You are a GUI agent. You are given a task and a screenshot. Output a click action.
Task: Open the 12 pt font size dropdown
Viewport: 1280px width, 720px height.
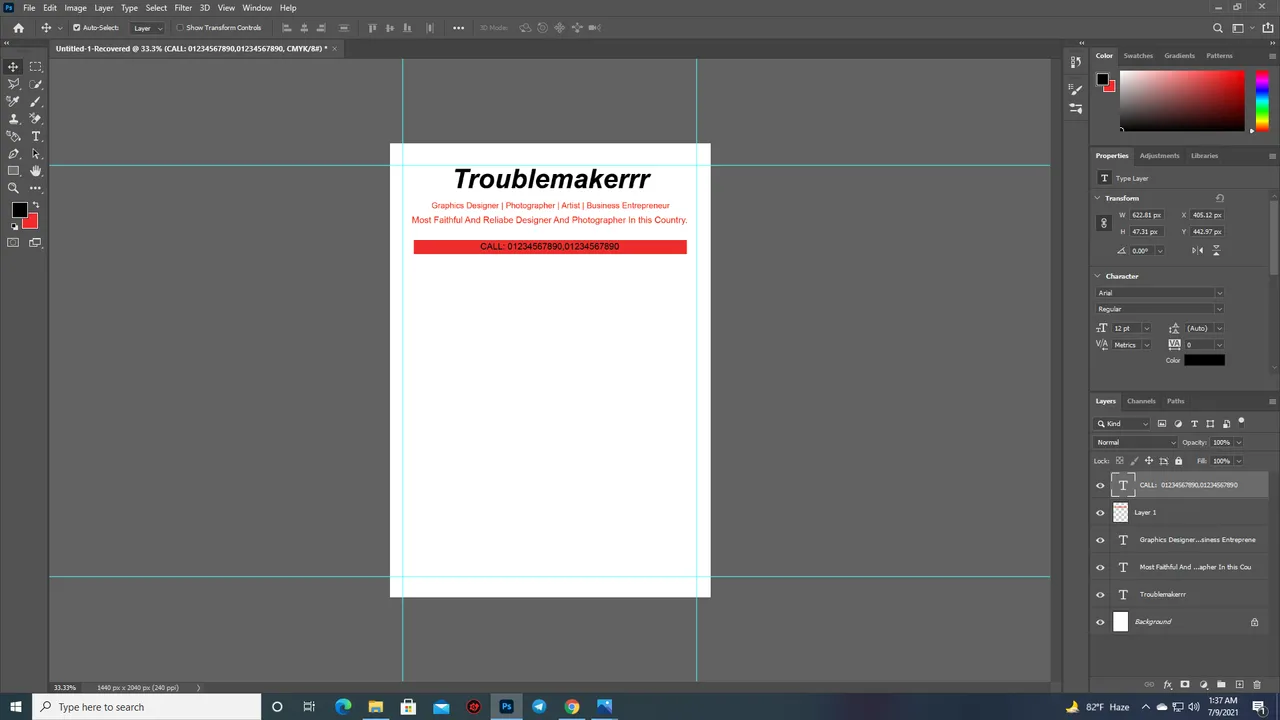click(x=1146, y=328)
